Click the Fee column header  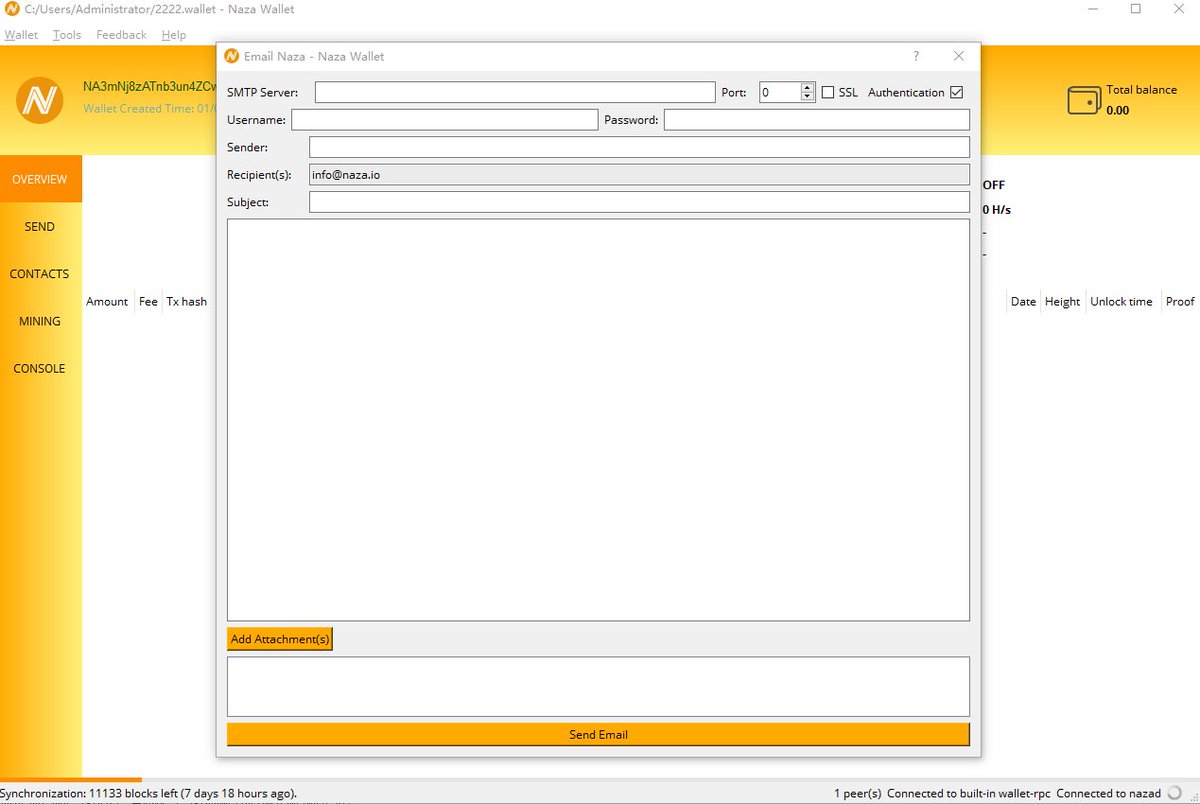(148, 301)
